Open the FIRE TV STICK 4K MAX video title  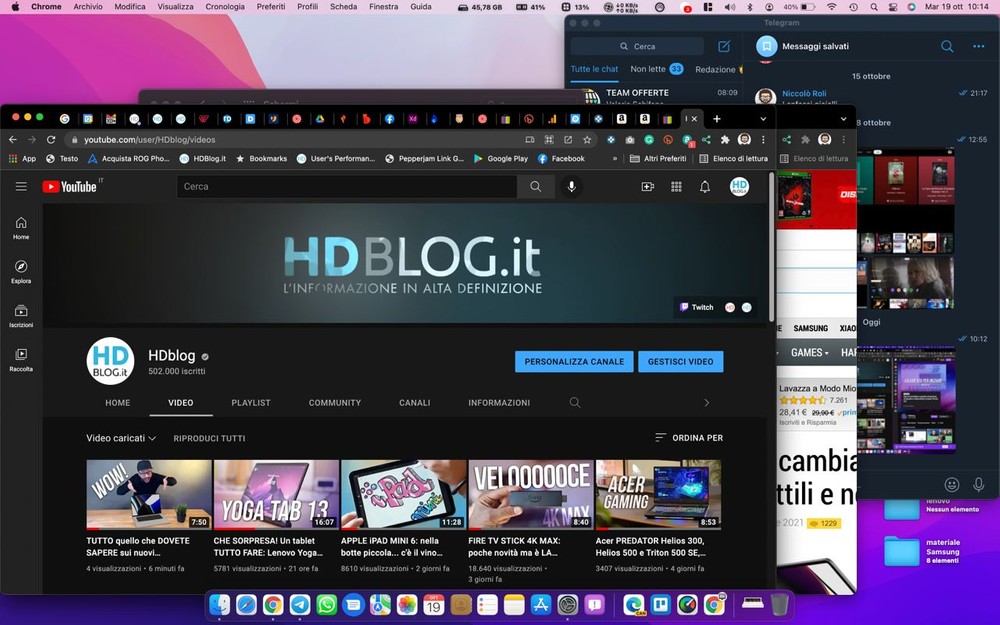coord(514,547)
